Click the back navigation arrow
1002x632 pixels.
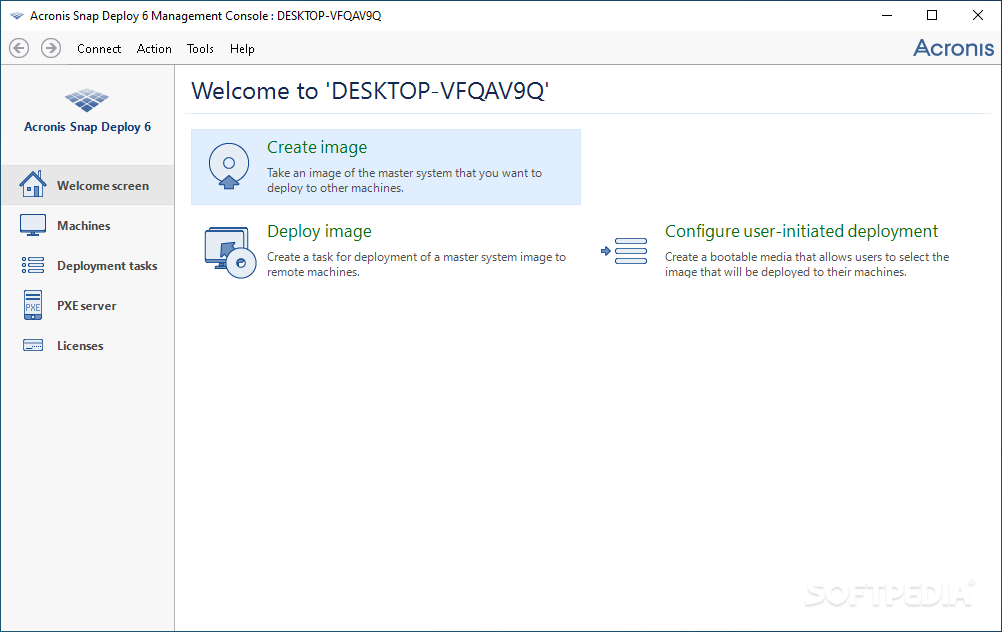(x=19, y=48)
